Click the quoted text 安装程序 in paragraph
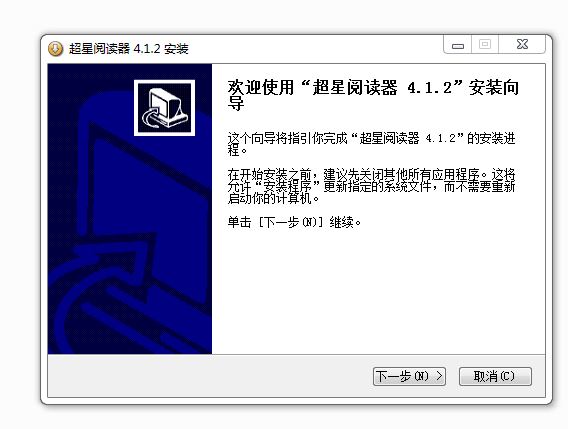 click(x=287, y=187)
